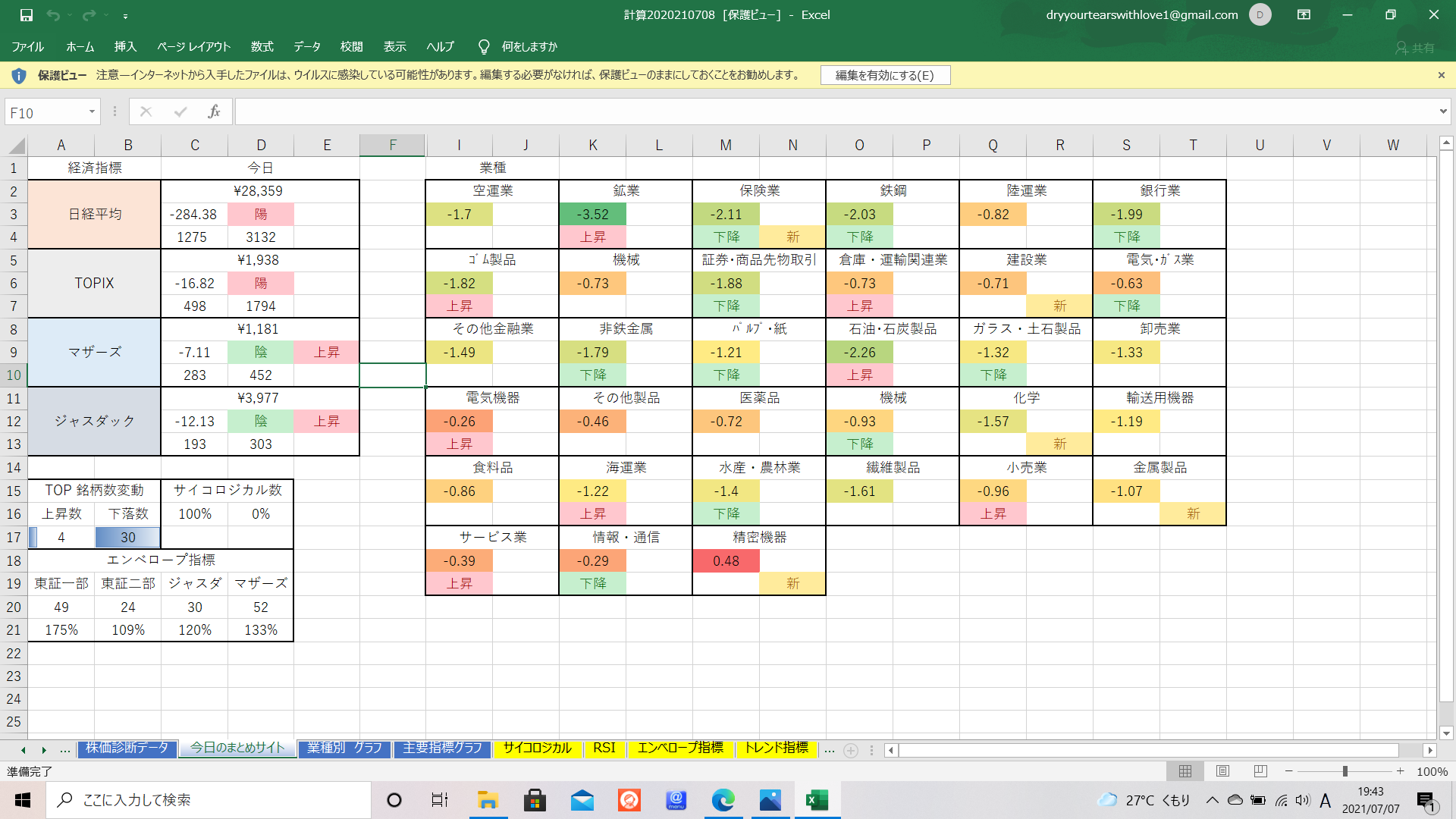Click the formula bar input field
This screenshot has width=1456, height=819.
[834, 111]
